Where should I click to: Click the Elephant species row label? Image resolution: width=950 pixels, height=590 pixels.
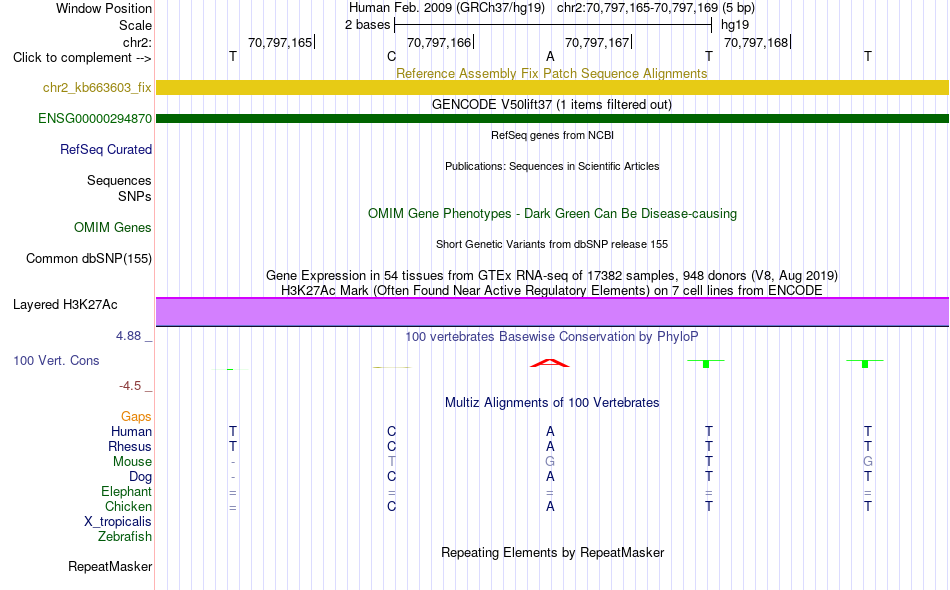(x=127, y=491)
